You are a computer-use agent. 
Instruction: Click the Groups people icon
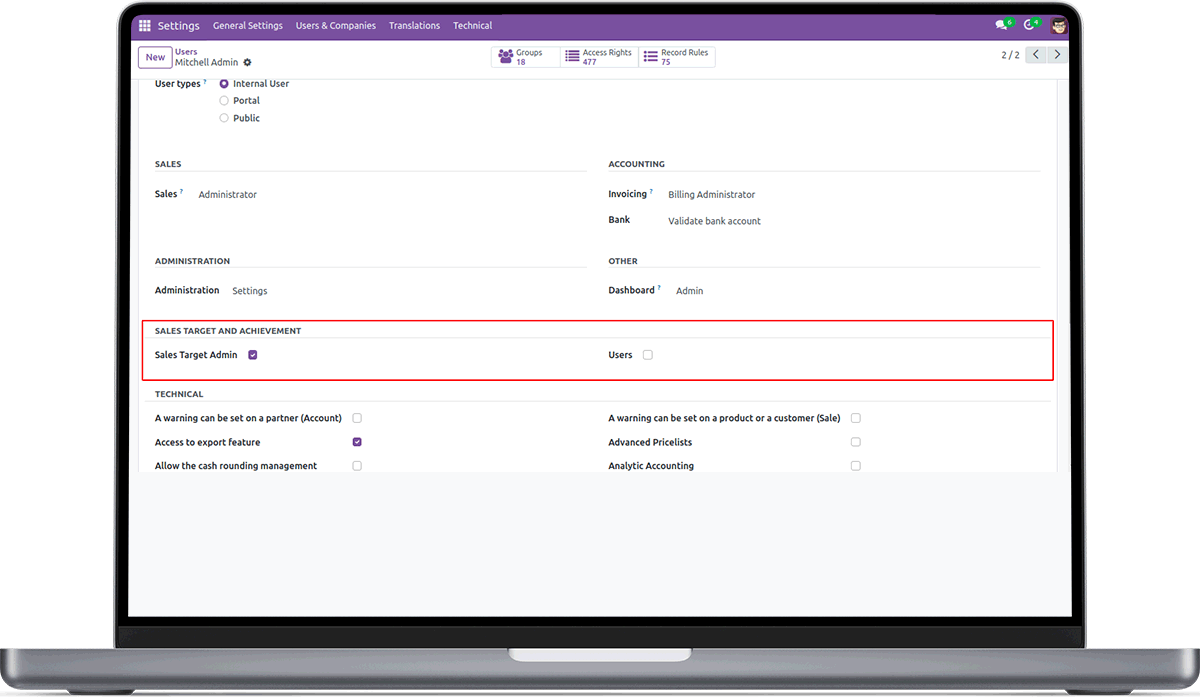point(506,57)
